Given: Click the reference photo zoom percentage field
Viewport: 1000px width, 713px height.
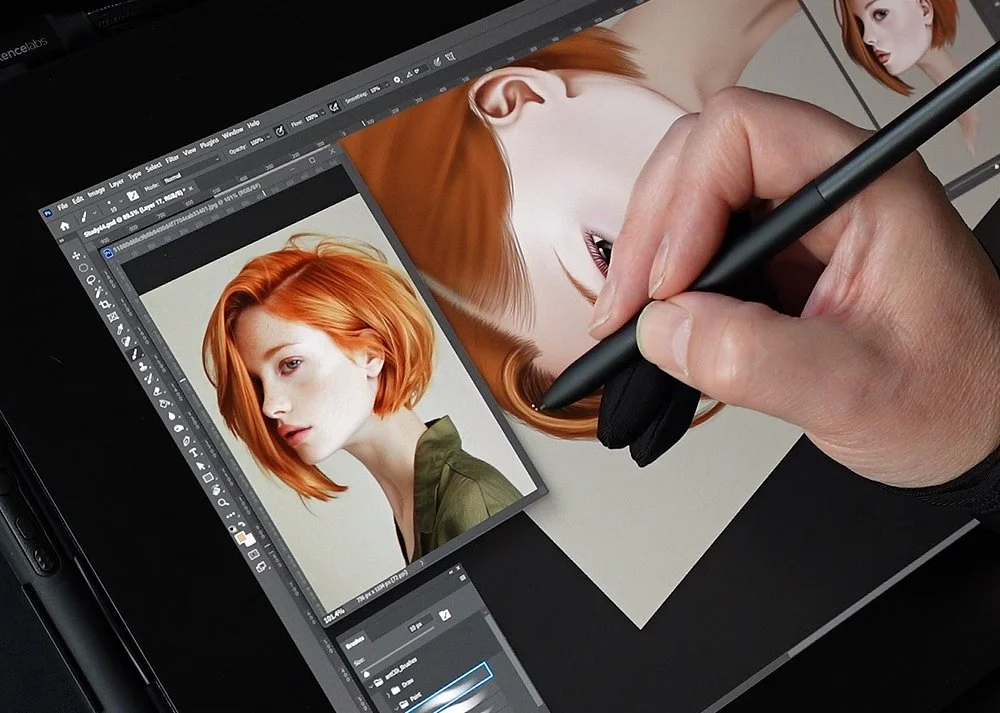Looking at the screenshot, I should tap(334, 615).
